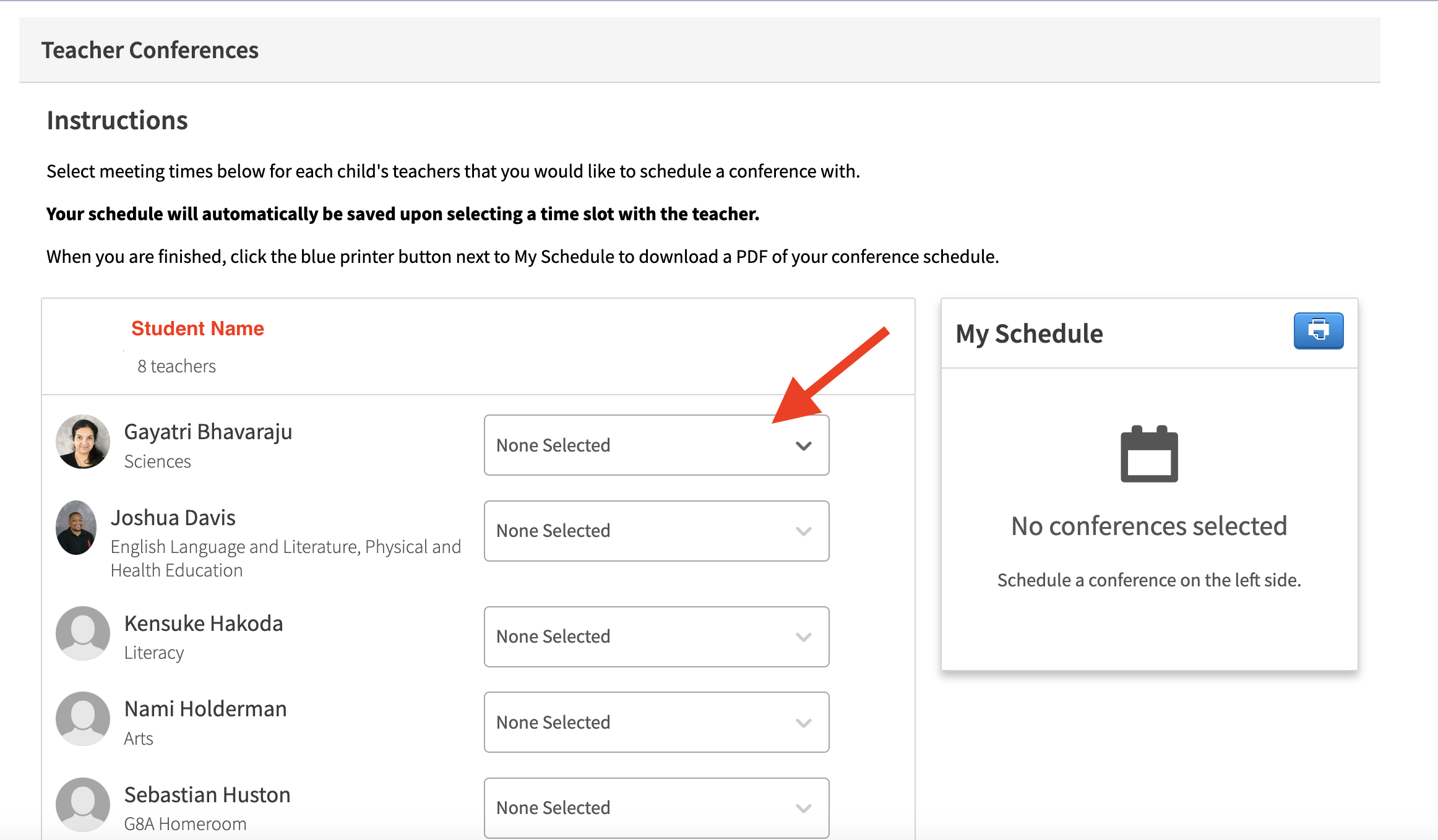Image resolution: width=1438 pixels, height=840 pixels.
Task: Click the chevron arrow for Sciences teacher
Action: click(x=803, y=446)
